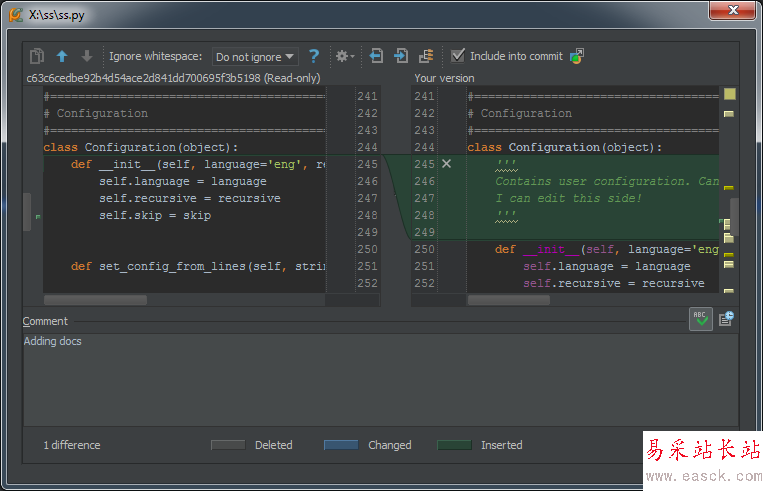Screen dimensions: 763x491
Task: Click the right pane vertical scrollbar thumb
Action: (x=734, y=217)
